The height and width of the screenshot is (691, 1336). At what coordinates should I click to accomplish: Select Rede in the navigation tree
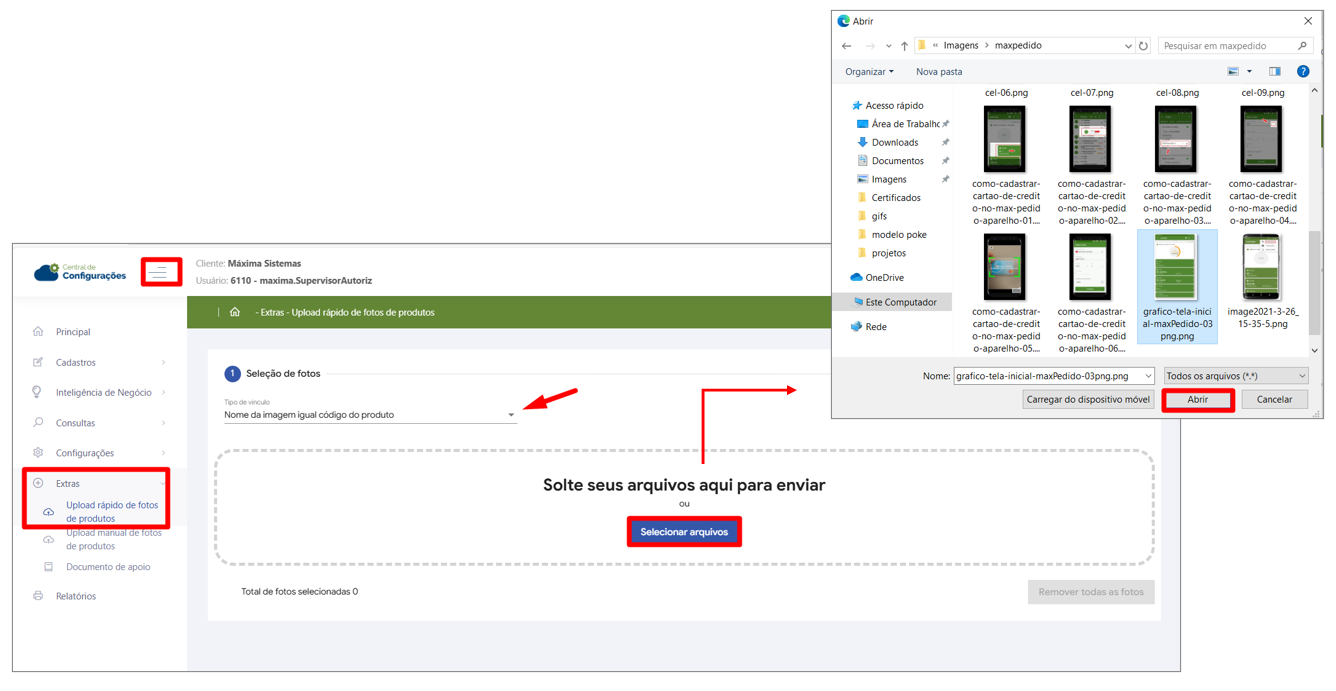point(876,327)
